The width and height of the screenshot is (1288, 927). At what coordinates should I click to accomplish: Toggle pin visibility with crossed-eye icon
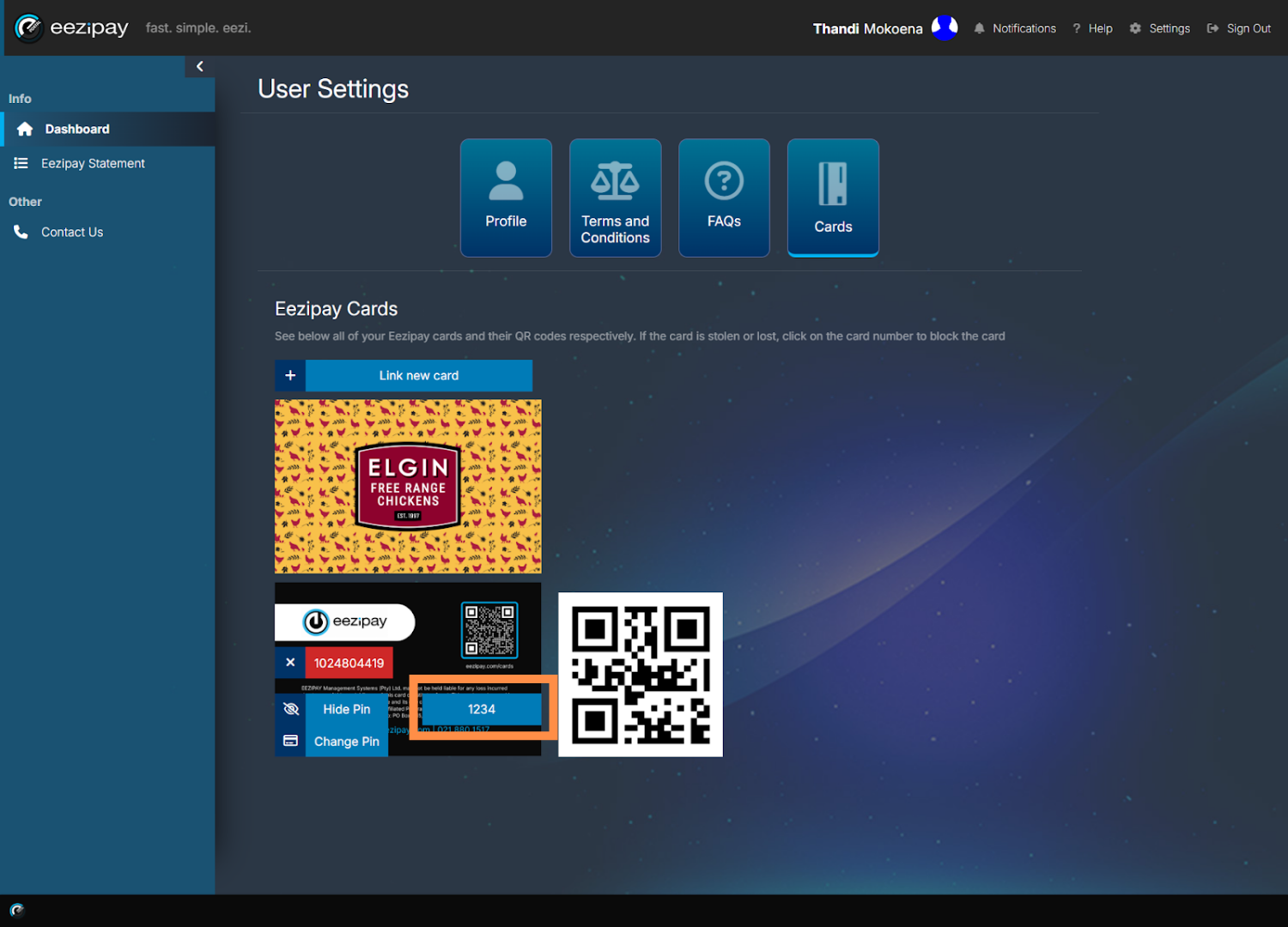(x=290, y=709)
